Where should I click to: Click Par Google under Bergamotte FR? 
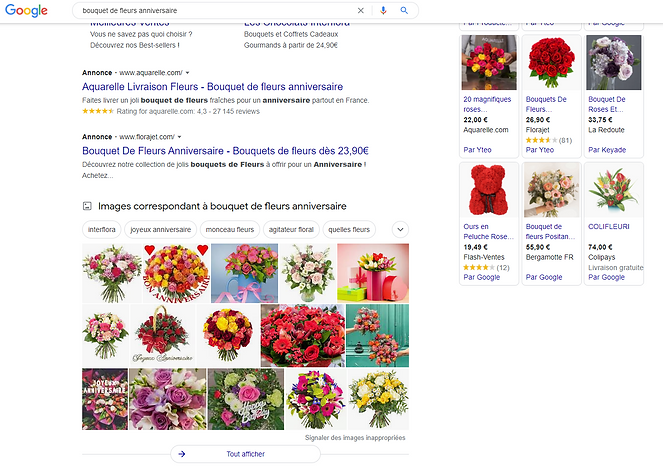[544, 277]
